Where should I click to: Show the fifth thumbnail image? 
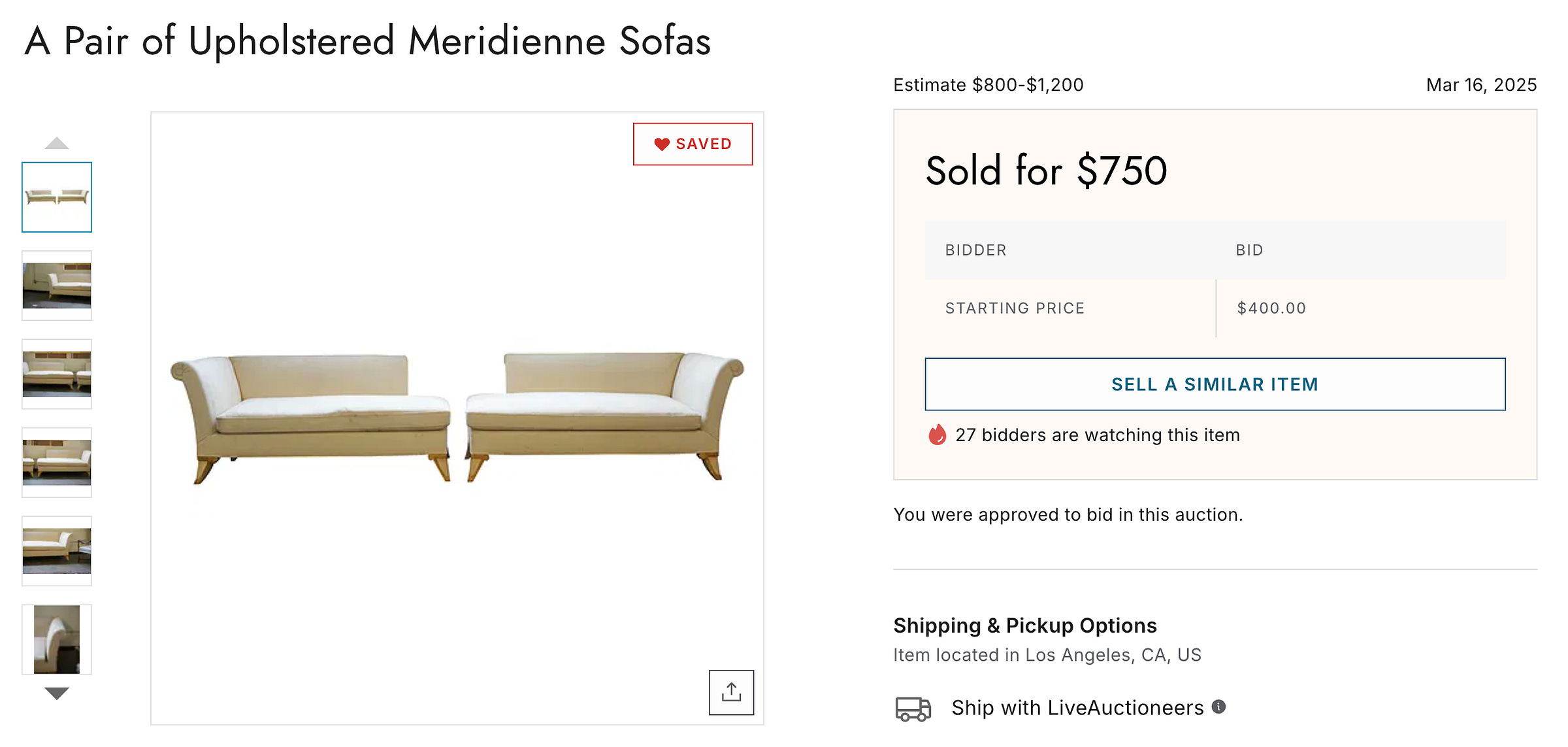(57, 551)
